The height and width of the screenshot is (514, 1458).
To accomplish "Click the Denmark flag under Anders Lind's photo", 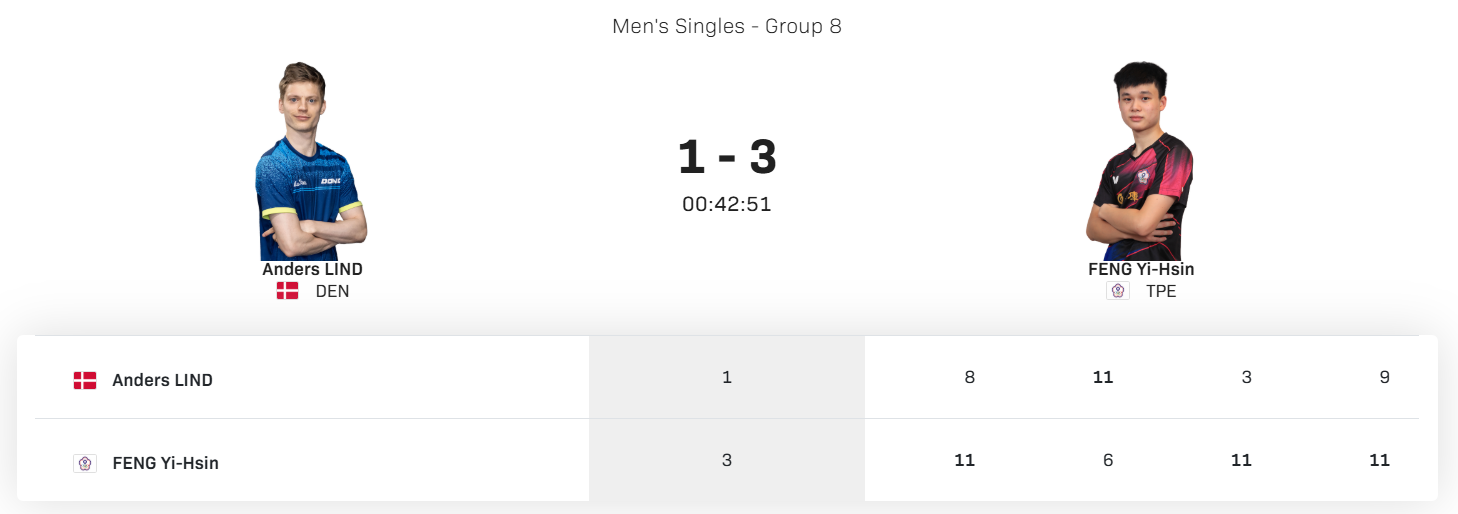I will [x=288, y=291].
